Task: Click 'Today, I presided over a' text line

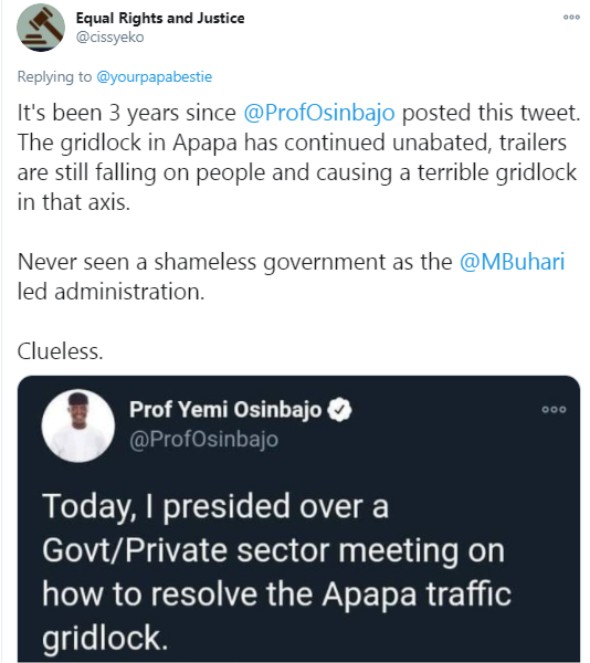Action: [215, 506]
